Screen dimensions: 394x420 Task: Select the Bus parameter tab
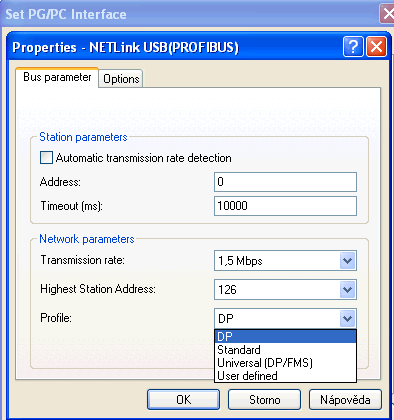pos(57,77)
